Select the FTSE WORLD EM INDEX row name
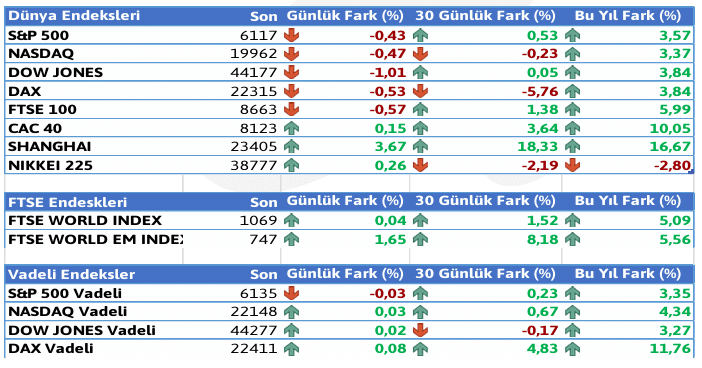The height and width of the screenshot is (368, 702). click(96, 240)
